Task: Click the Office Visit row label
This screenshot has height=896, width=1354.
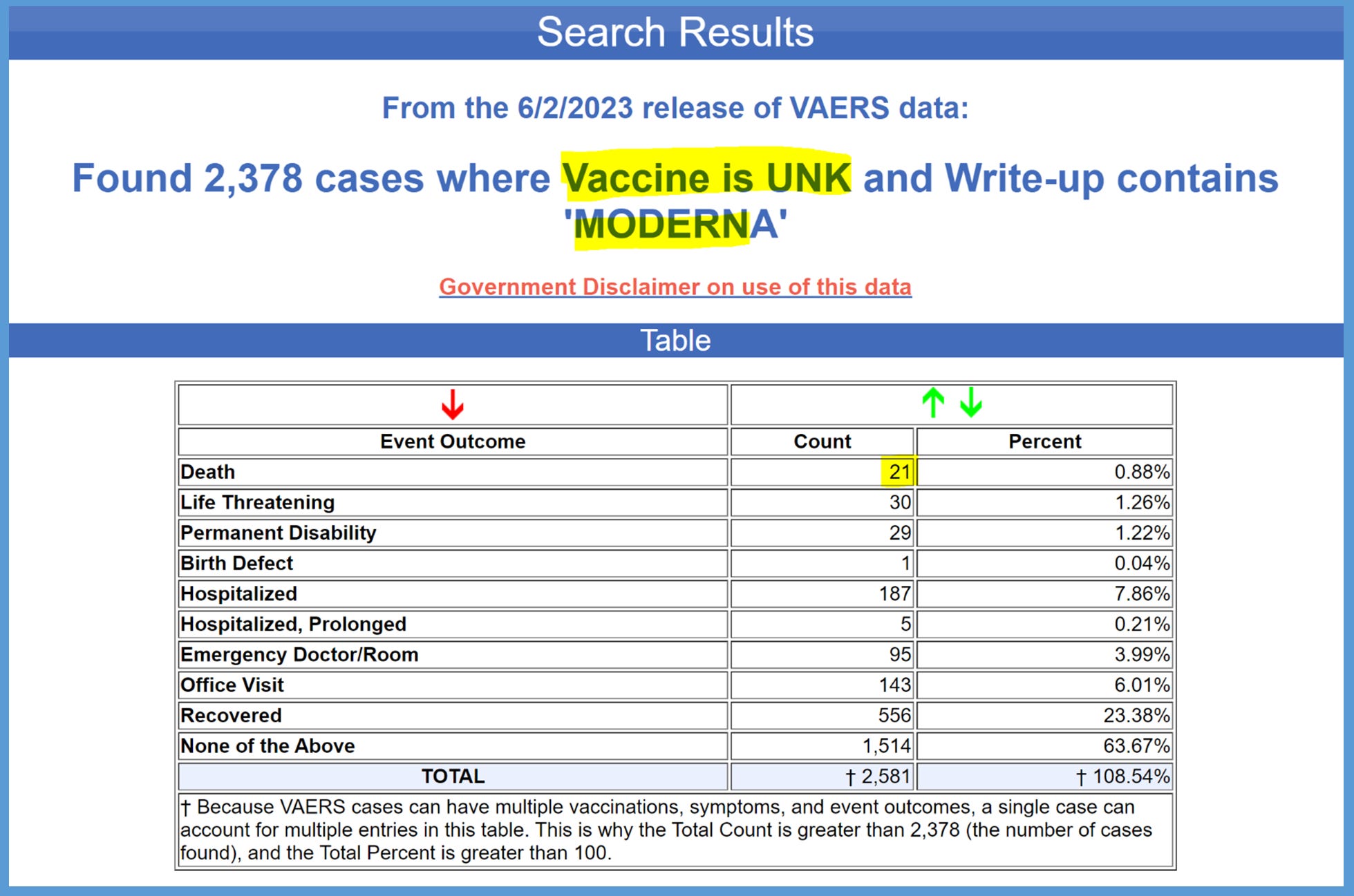Action: 453,685
